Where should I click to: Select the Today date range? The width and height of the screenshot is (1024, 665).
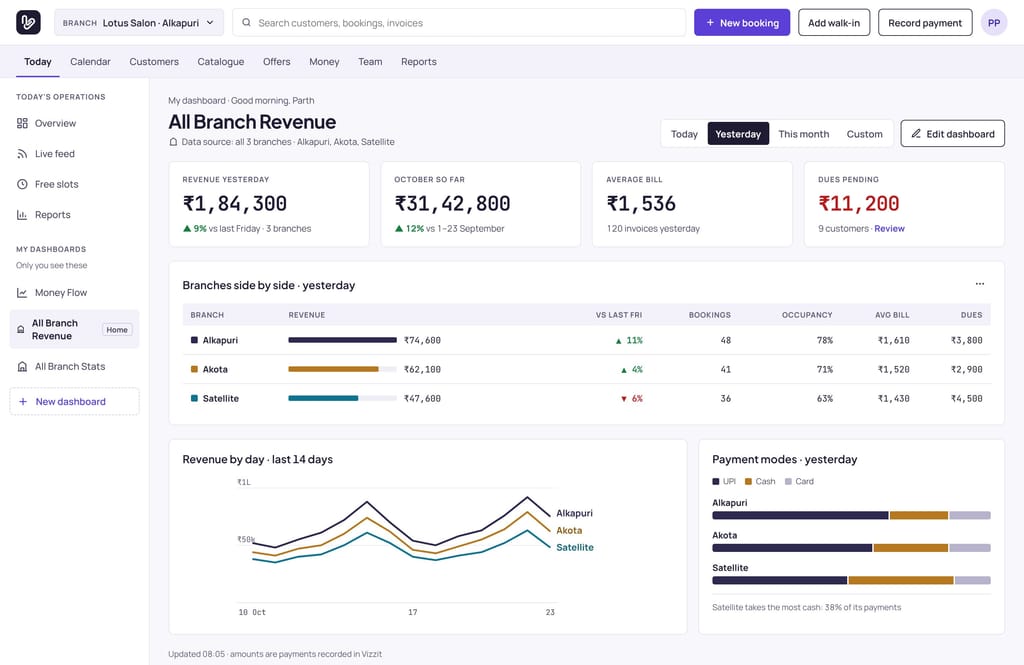684,134
